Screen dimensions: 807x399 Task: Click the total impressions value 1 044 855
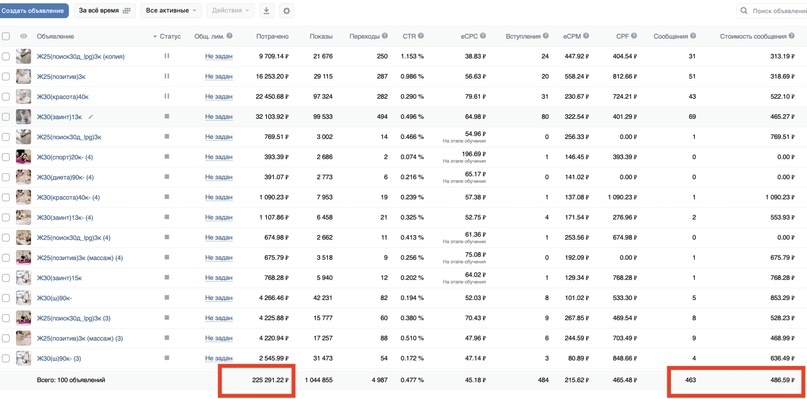point(319,380)
